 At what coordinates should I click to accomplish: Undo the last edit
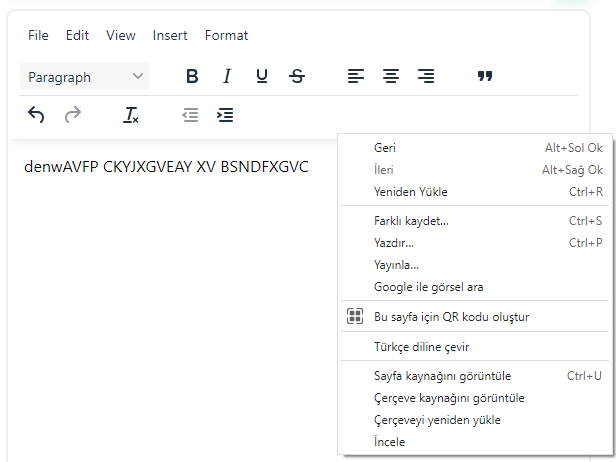click(36, 115)
